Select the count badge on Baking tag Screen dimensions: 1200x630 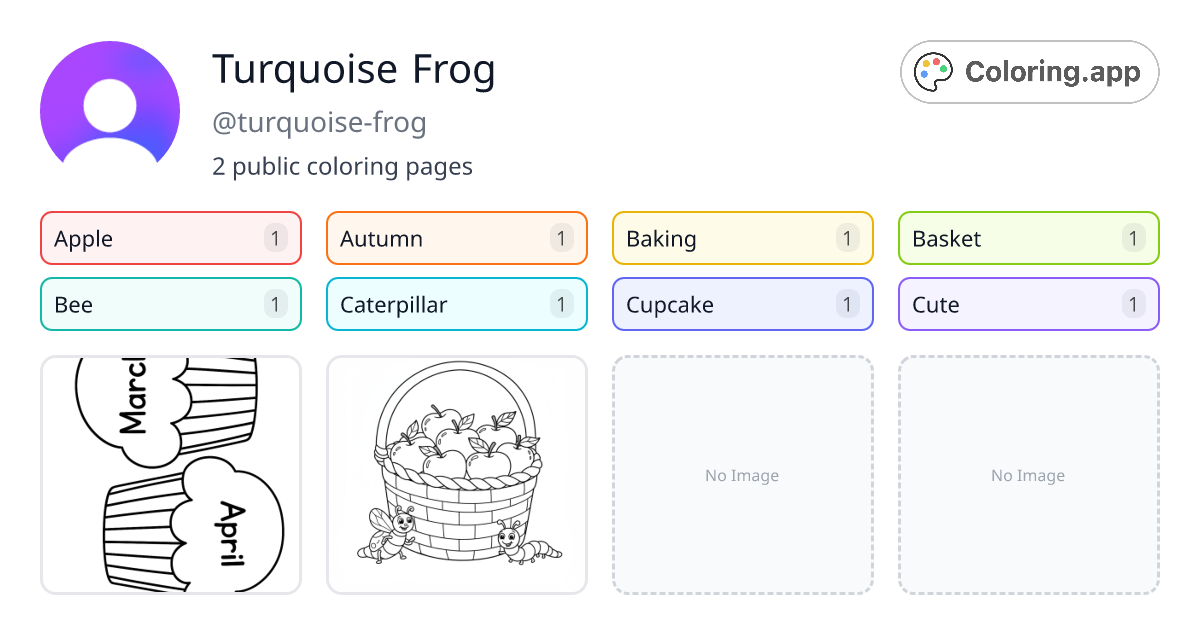coord(847,238)
